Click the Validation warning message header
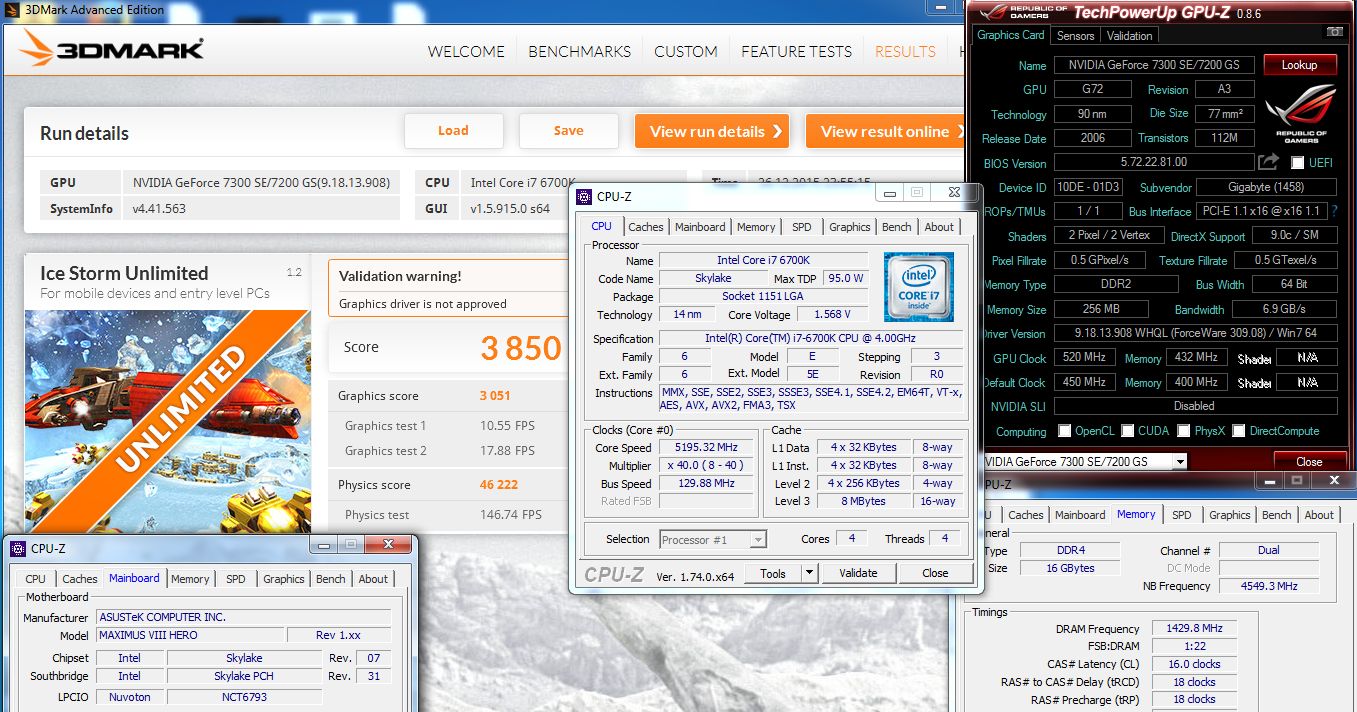The image size is (1357, 712). coord(400,276)
